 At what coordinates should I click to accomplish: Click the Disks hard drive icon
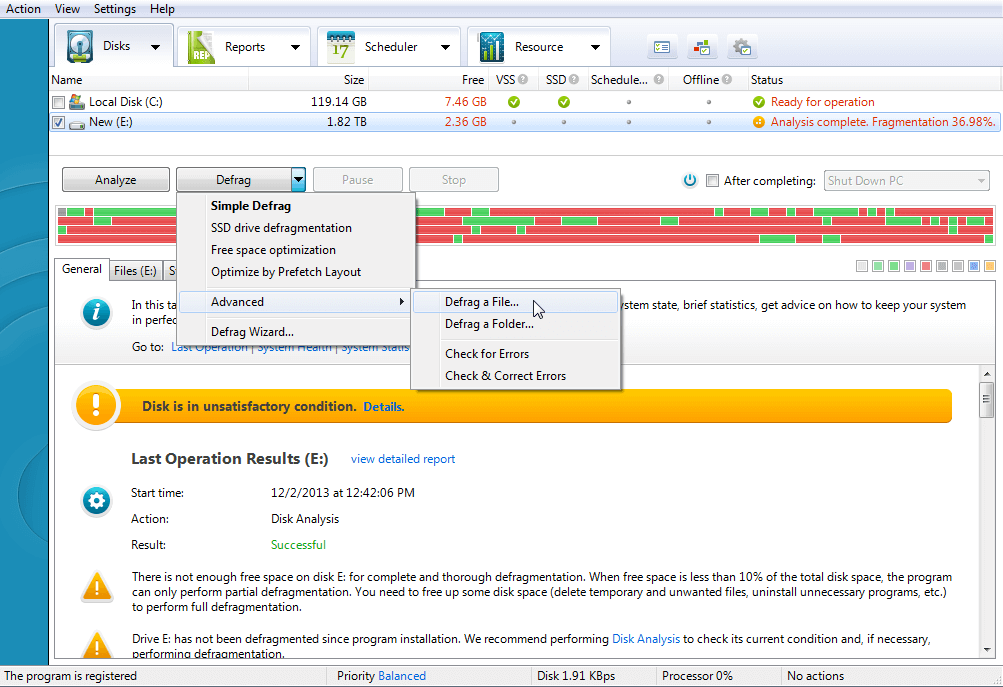click(x=80, y=47)
